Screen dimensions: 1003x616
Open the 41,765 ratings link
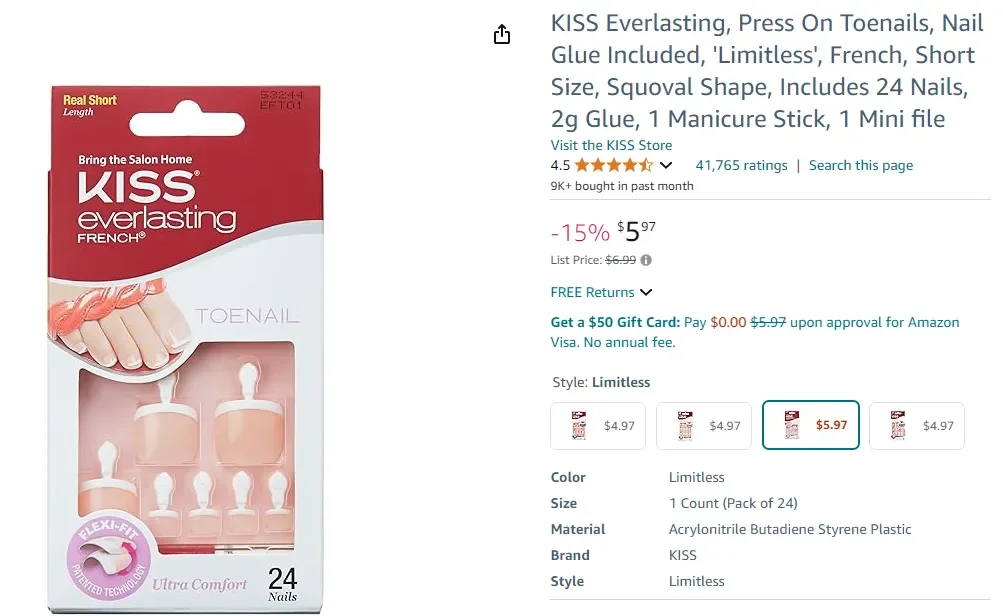(x=741, y=166)
